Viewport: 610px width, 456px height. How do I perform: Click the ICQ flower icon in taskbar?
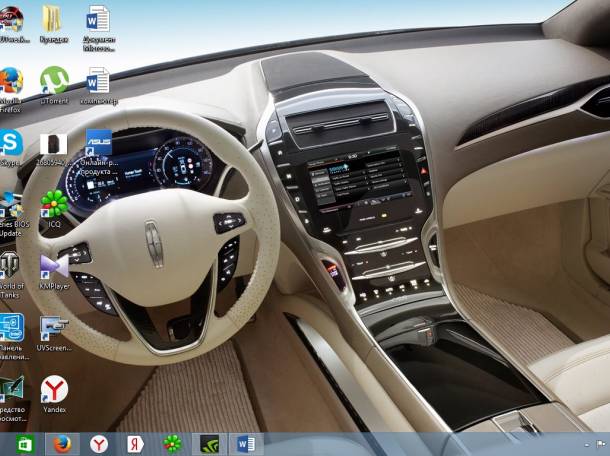tap(172, 443)
